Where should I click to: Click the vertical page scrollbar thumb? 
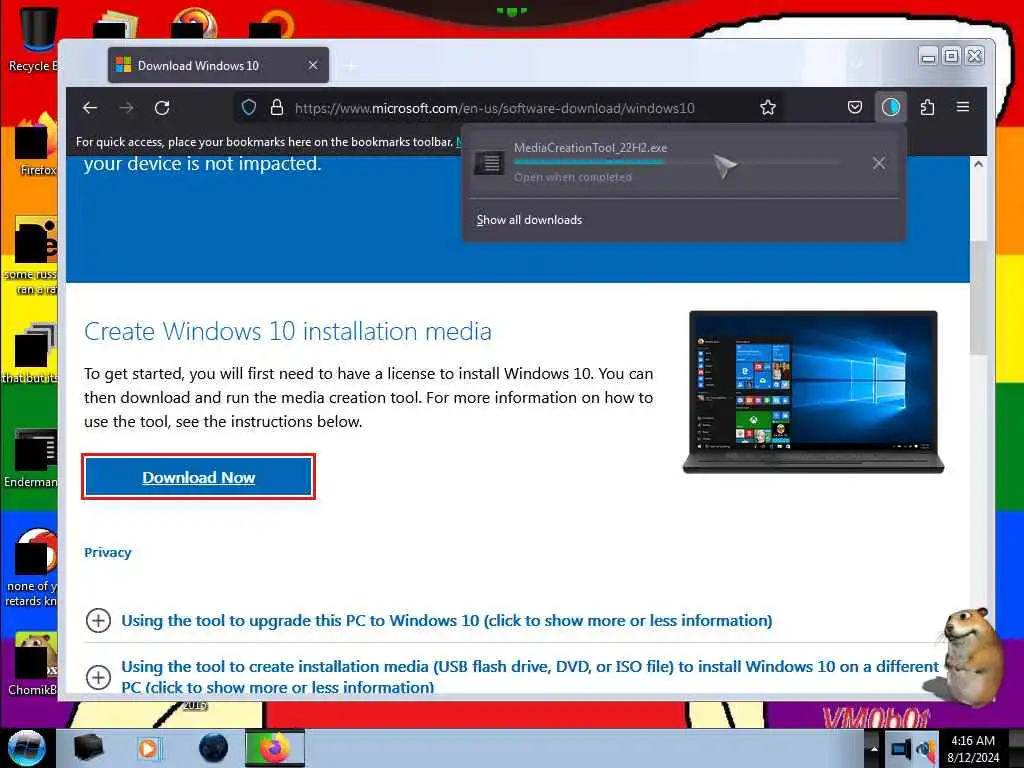click(978, 297)
